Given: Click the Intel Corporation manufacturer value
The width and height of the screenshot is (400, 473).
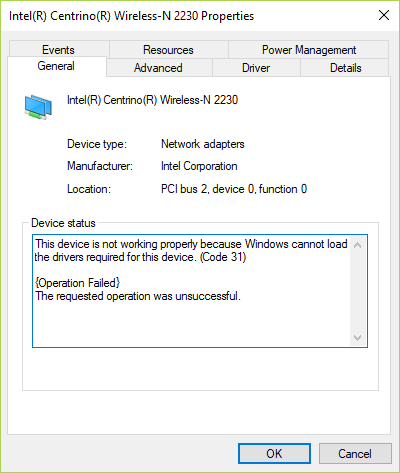Looking at the screenshot, I should 199,166.
